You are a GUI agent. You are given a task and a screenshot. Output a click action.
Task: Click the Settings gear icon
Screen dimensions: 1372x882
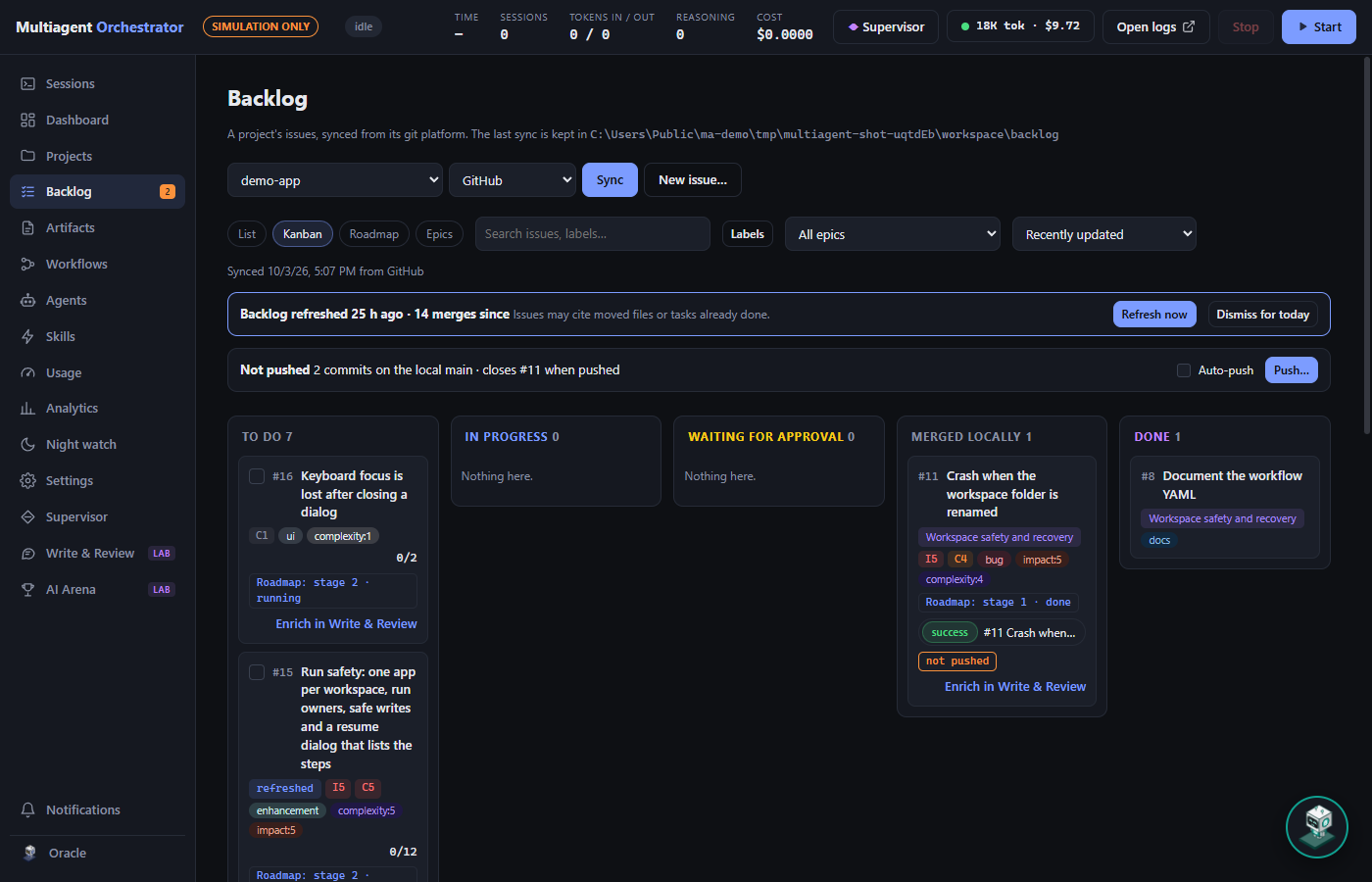(27, 481)
